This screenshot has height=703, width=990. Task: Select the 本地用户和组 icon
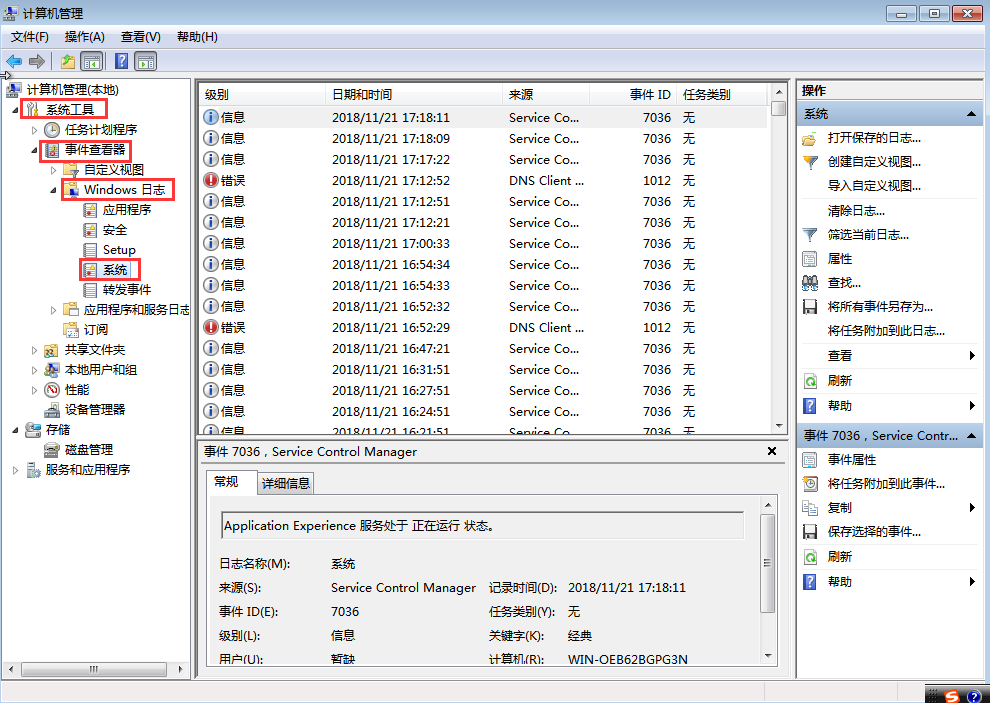coord(52,370)
